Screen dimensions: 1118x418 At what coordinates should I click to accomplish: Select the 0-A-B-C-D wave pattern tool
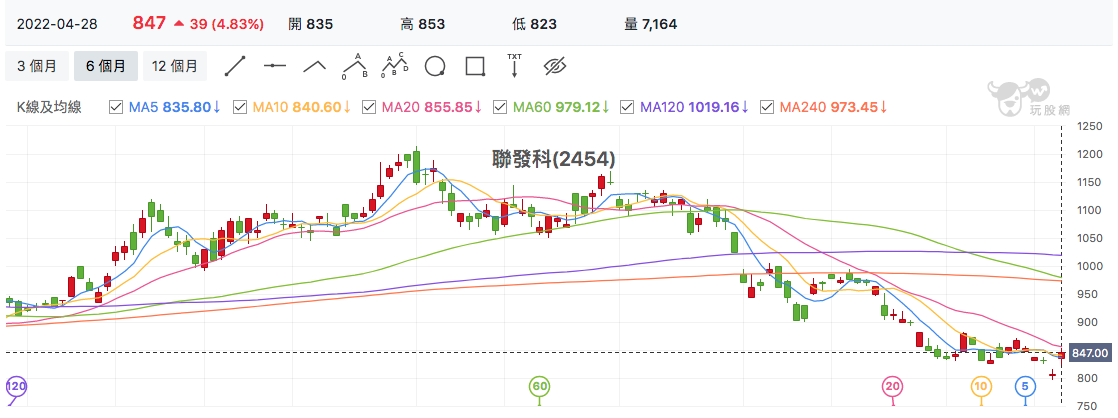click(x=395, y=66)
